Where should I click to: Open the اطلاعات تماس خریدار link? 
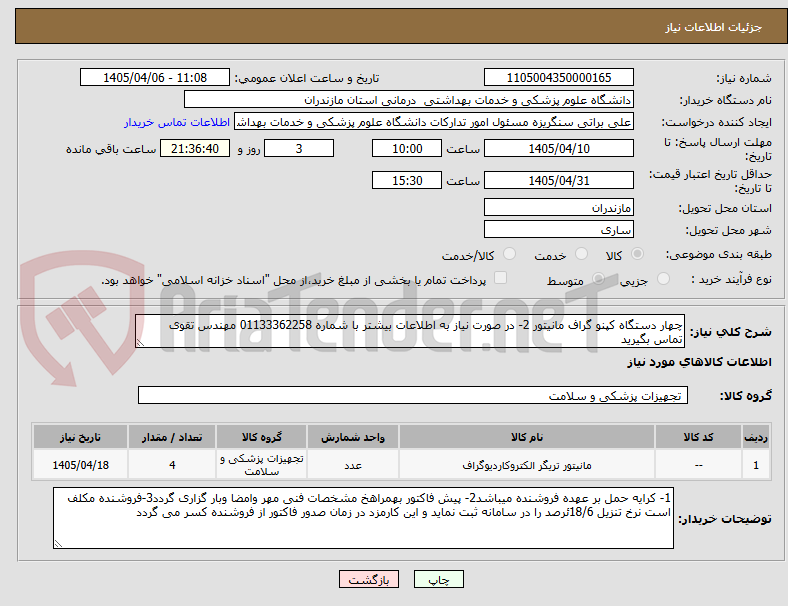click(x=177, y=122)
